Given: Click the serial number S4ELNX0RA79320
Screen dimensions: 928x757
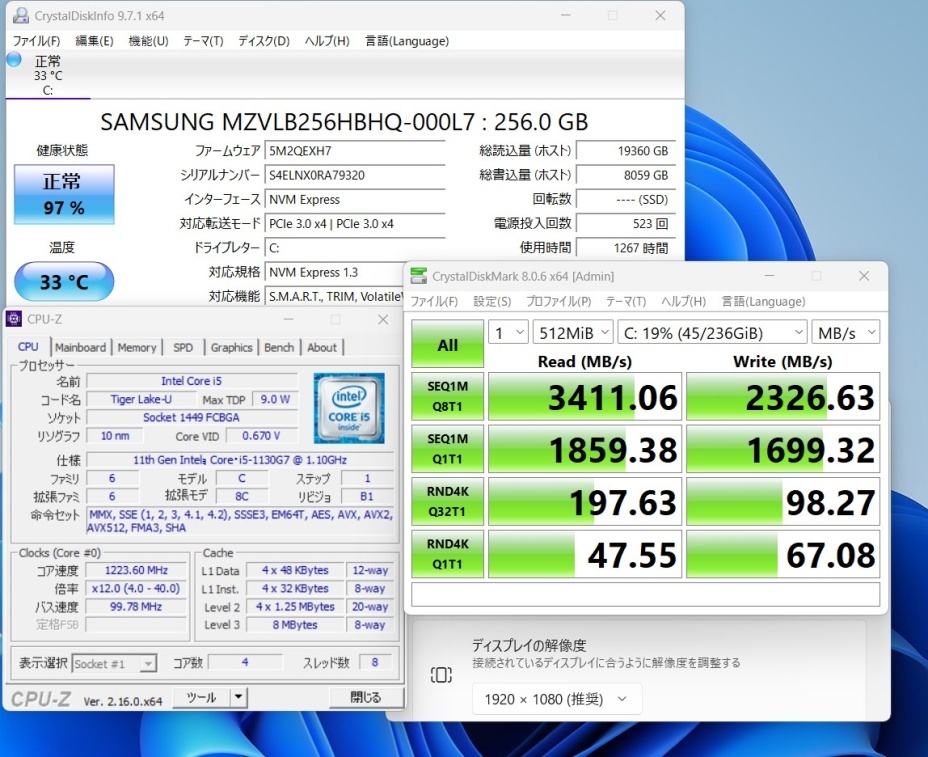Looking at the screenshot, I should (x=355, y=175).
